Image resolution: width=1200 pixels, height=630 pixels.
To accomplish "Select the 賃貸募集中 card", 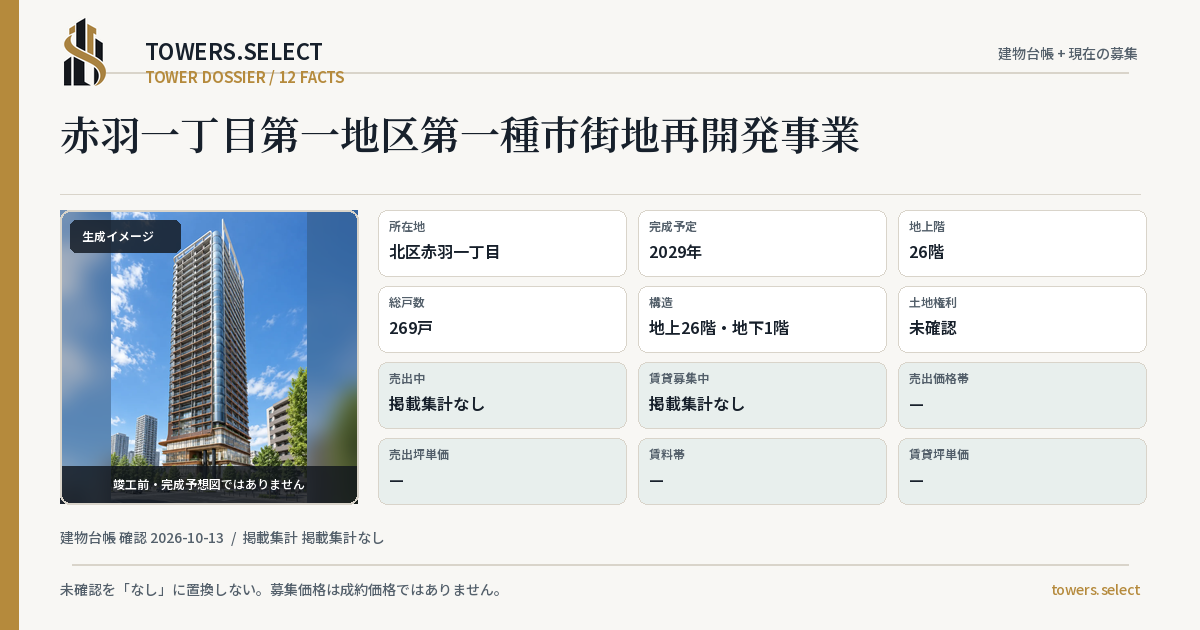I will tap(762, 395).
